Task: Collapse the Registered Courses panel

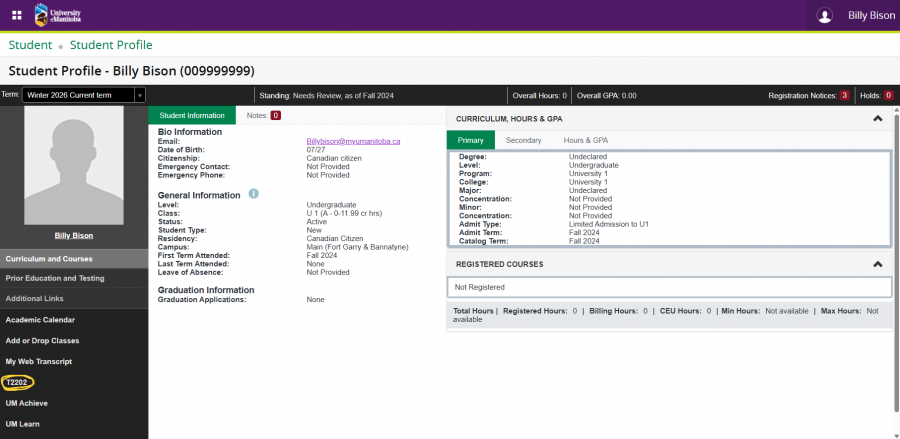Action: [x=877, y=264]
